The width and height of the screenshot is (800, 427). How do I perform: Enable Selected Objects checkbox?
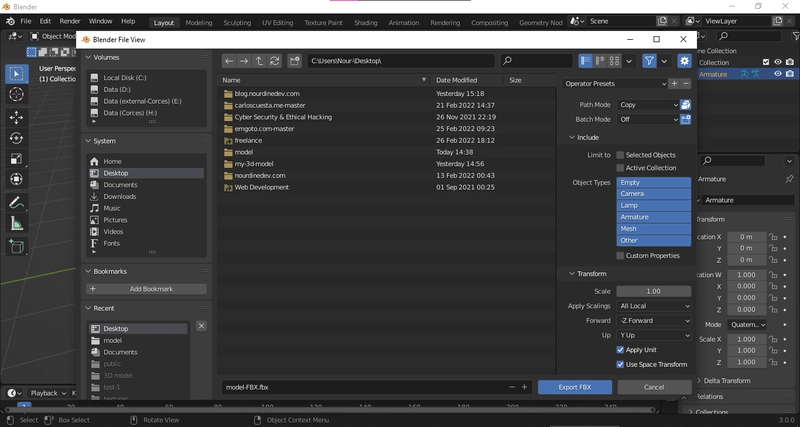pyautogui.click(x=620, y=155)
